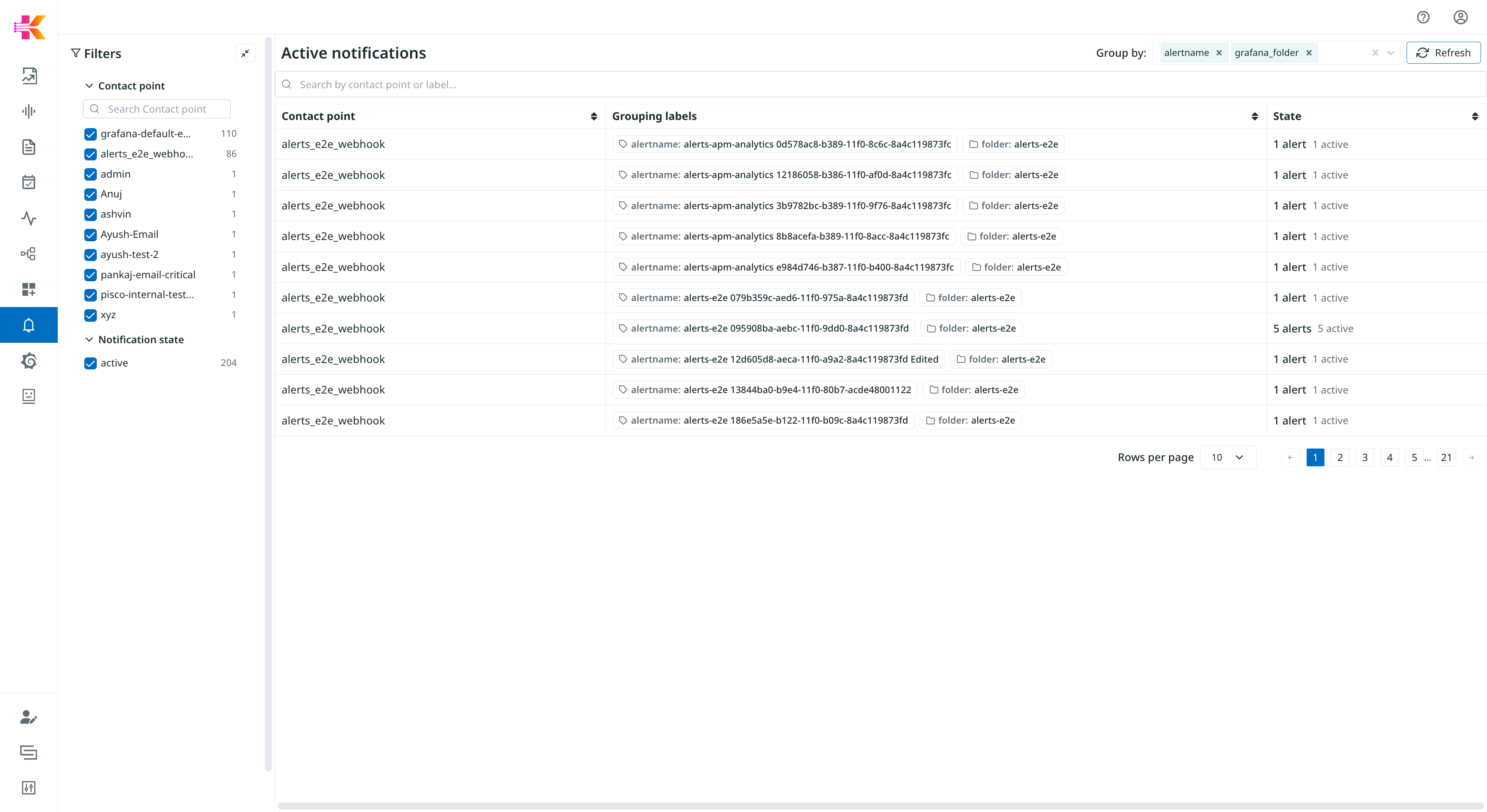This screenshot has height=812, width=1487.
Task: Open the dashboards chart icon in sidebar
Action: click(28, 75)
